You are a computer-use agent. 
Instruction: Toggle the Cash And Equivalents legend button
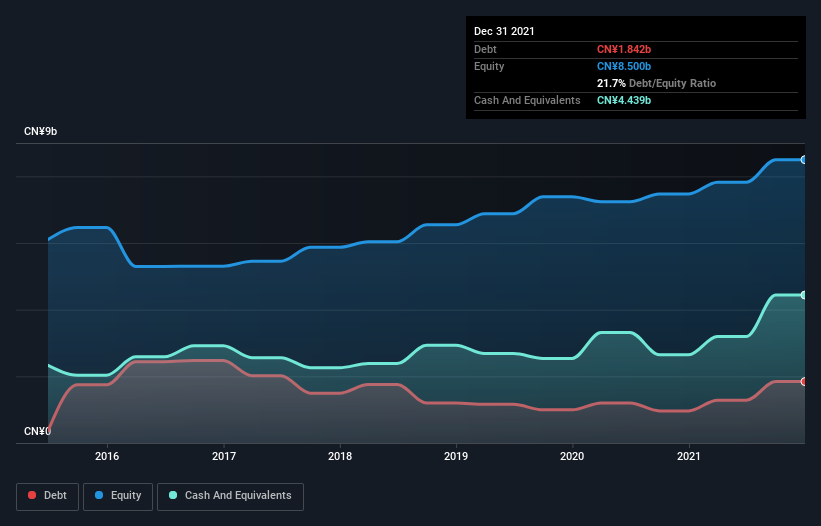[230, 496]
